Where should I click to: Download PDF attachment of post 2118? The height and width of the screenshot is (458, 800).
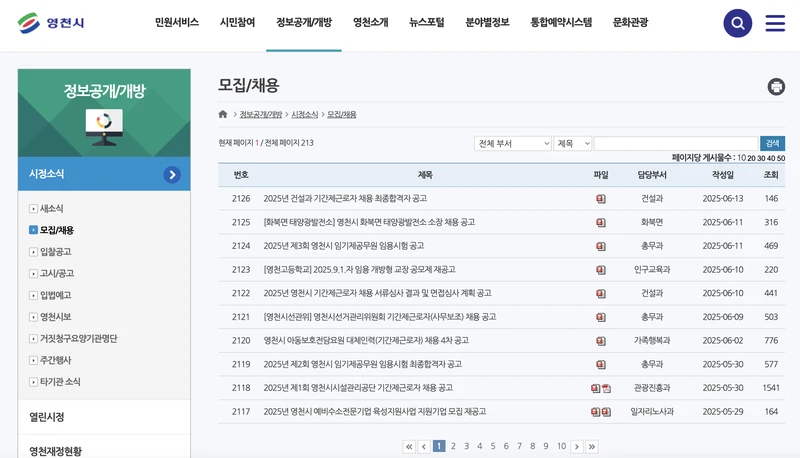pos(606,388)
